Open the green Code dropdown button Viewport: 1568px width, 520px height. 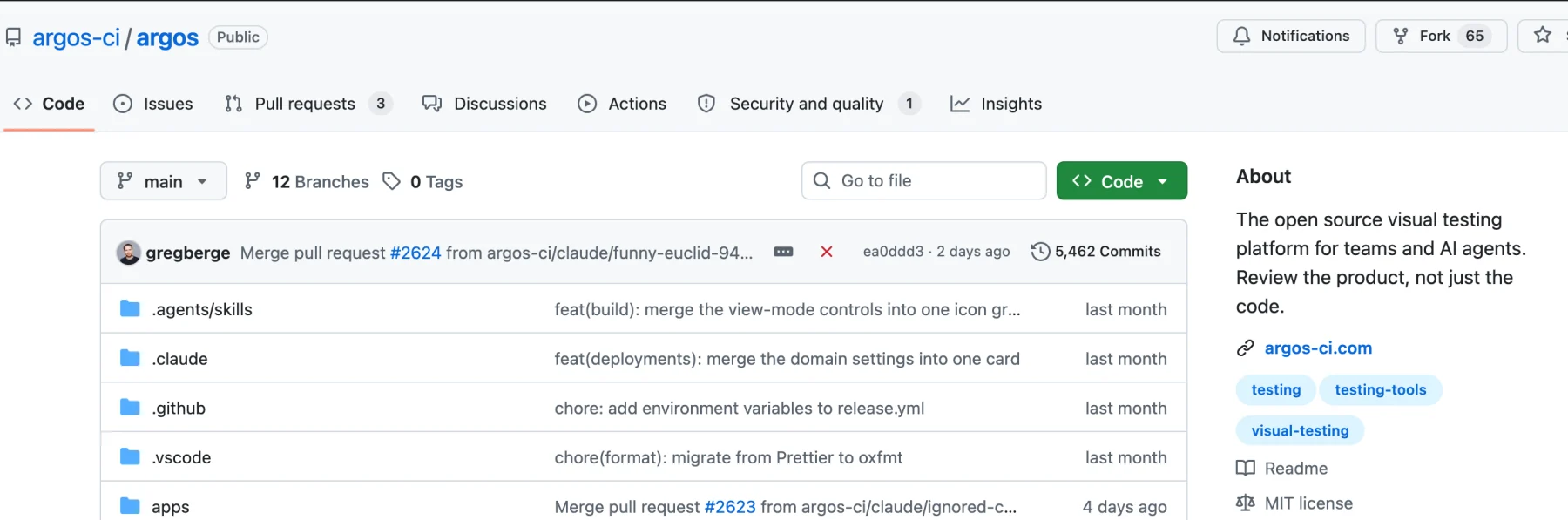(1122, 180)
